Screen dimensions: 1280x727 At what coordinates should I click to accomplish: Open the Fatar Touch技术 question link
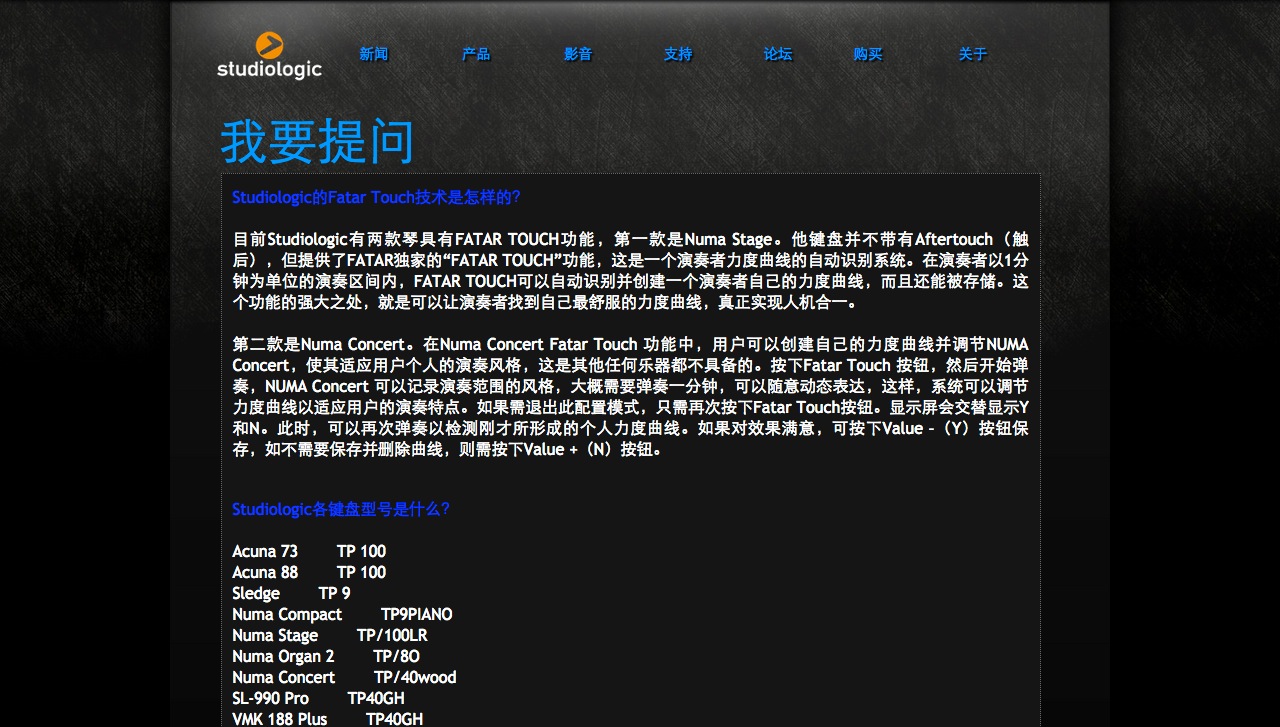tap(376, 197)
